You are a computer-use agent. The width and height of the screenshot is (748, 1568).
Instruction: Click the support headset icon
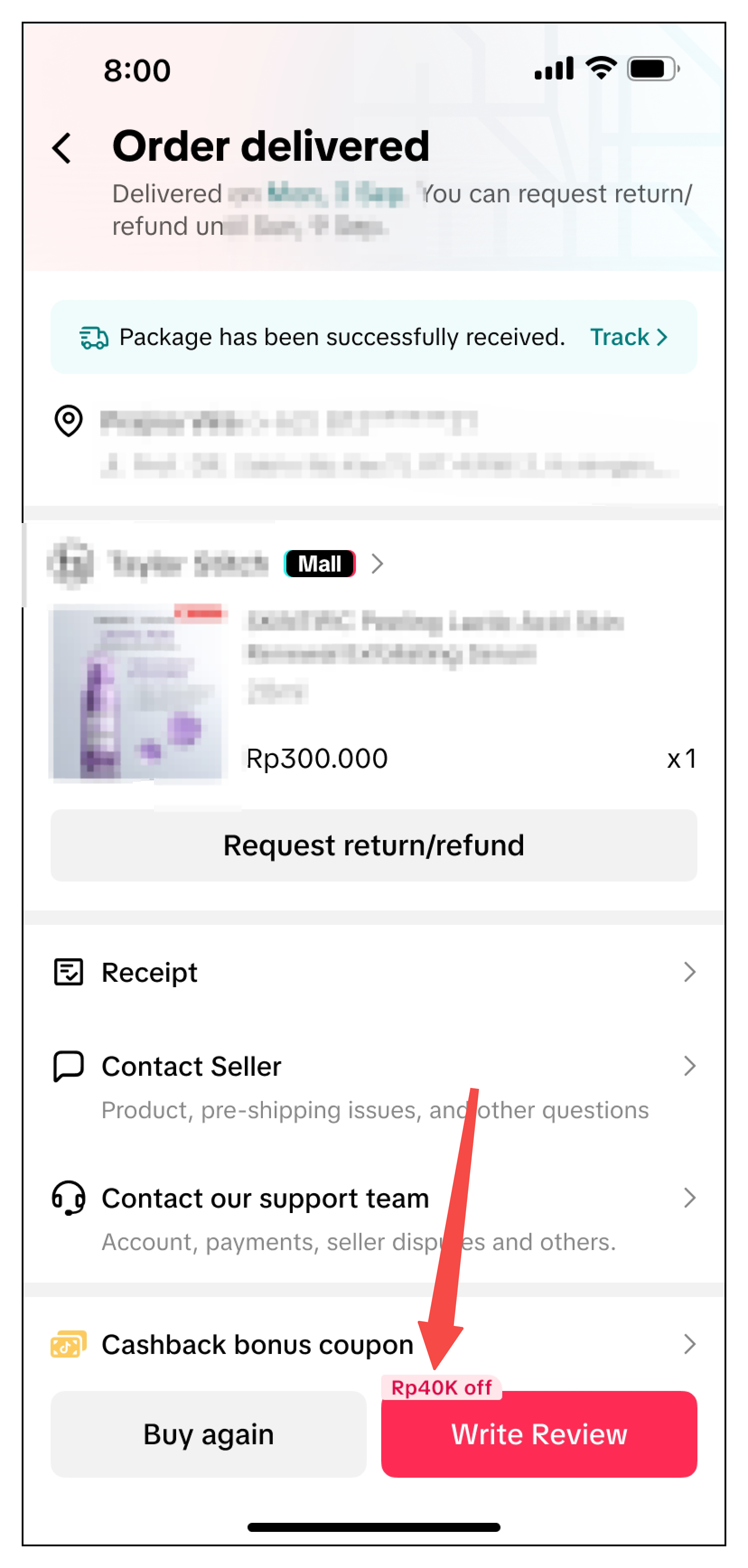(x=68, y=1197)
